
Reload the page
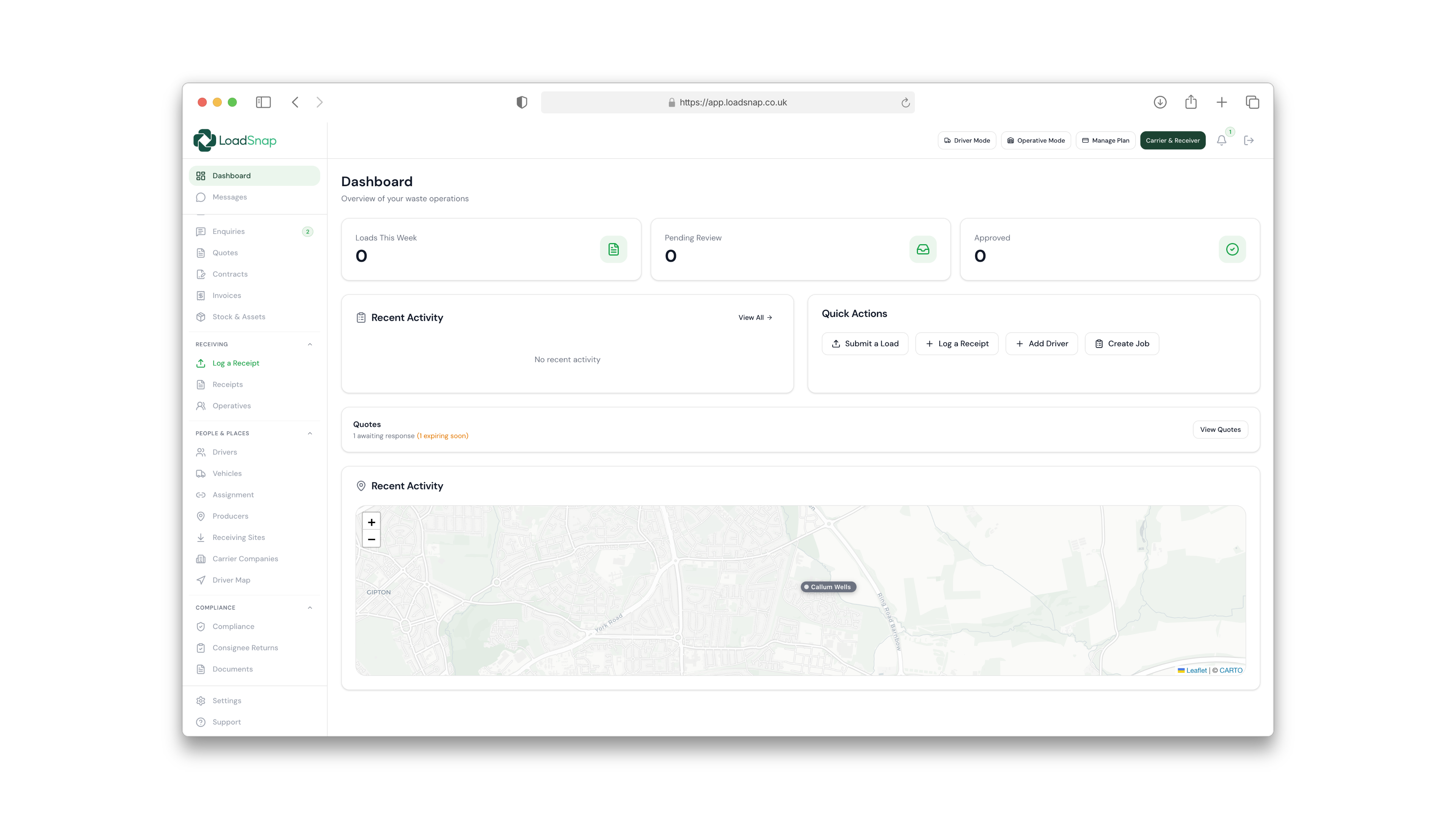click(x=905, y=102)
